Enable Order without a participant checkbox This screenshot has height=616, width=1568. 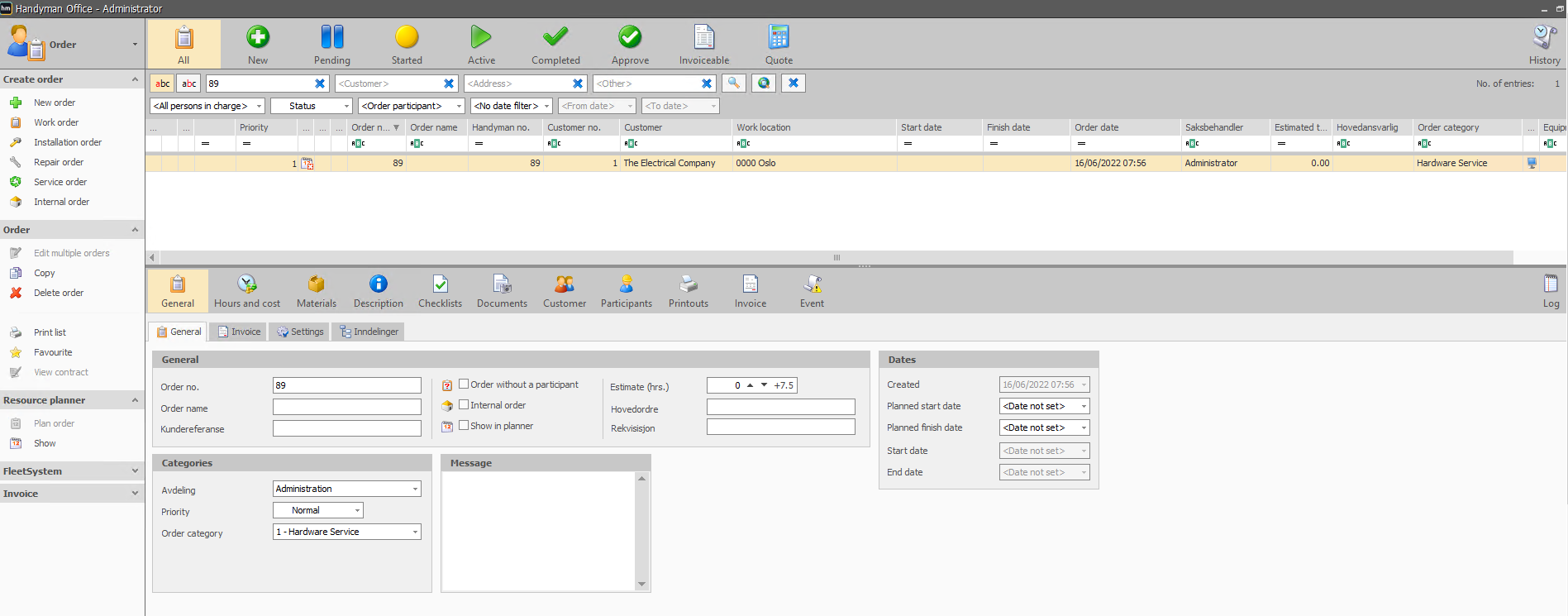click(x=464, y=384)
